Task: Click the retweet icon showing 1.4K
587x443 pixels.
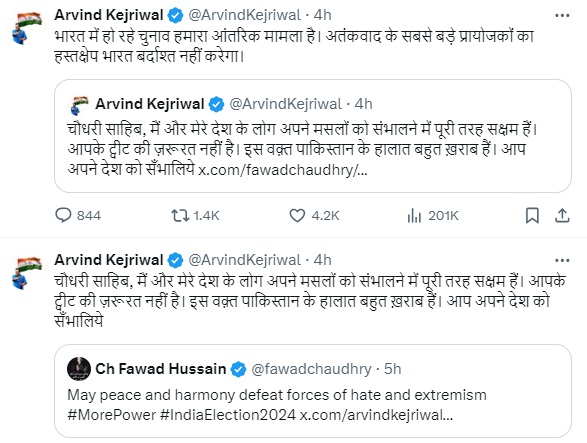Action: tap(180, 216)
